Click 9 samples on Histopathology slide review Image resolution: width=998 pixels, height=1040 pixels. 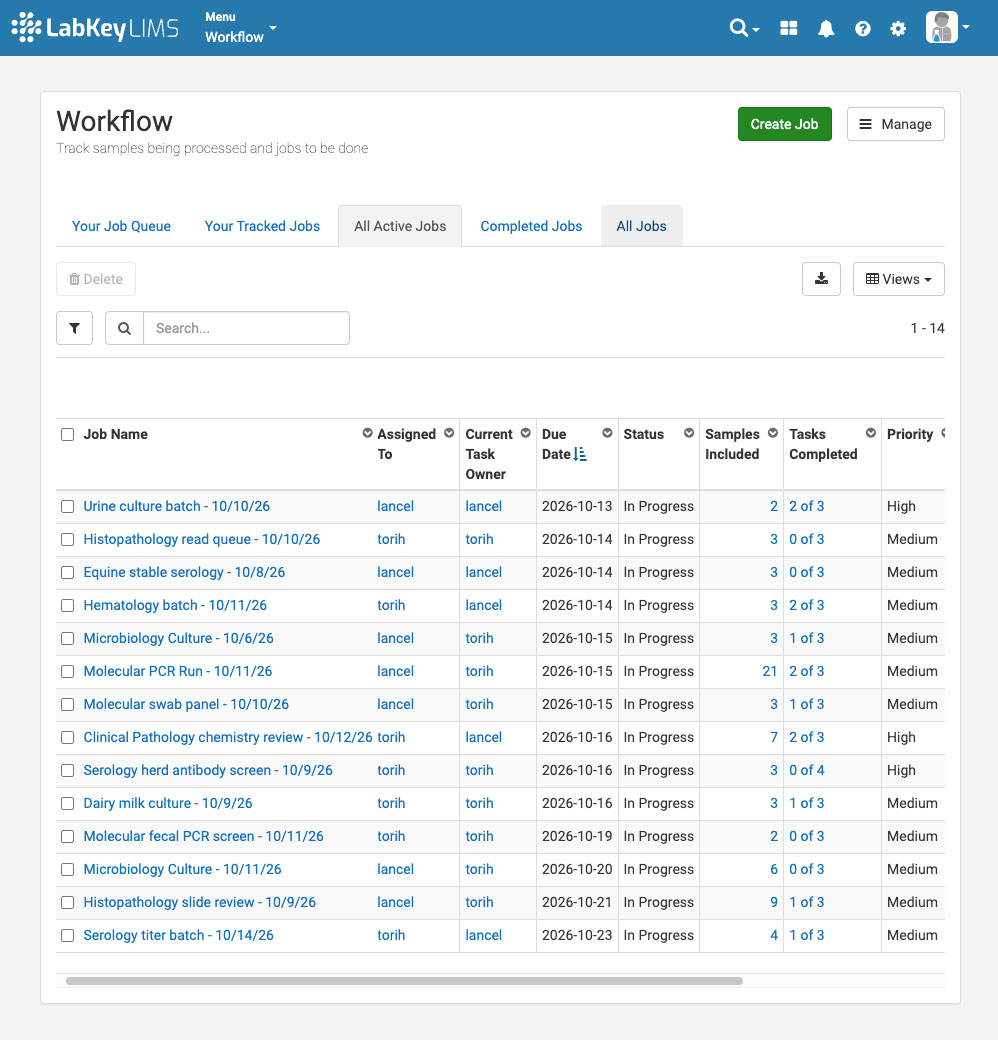pos(773,902)
